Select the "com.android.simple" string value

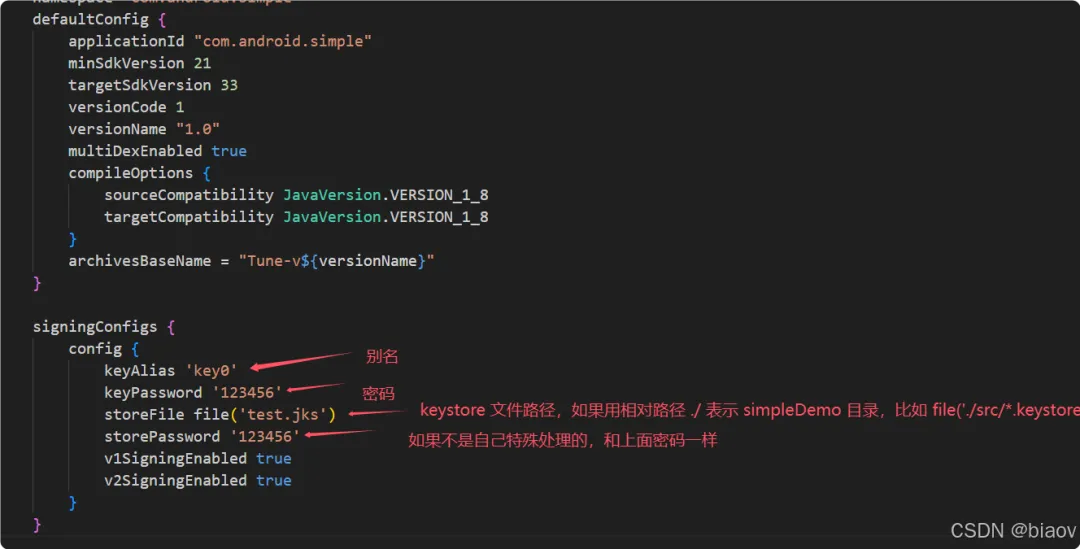pos(282,41)
